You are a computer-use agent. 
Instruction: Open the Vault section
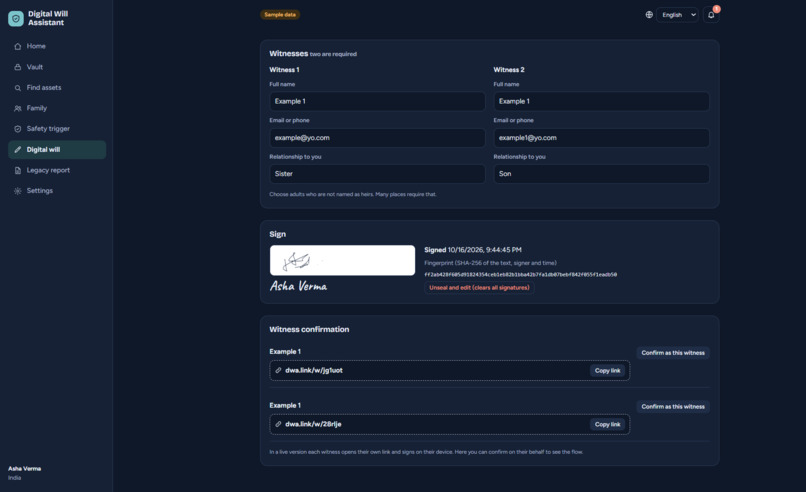pyautogui.click(x=57, y=67)
